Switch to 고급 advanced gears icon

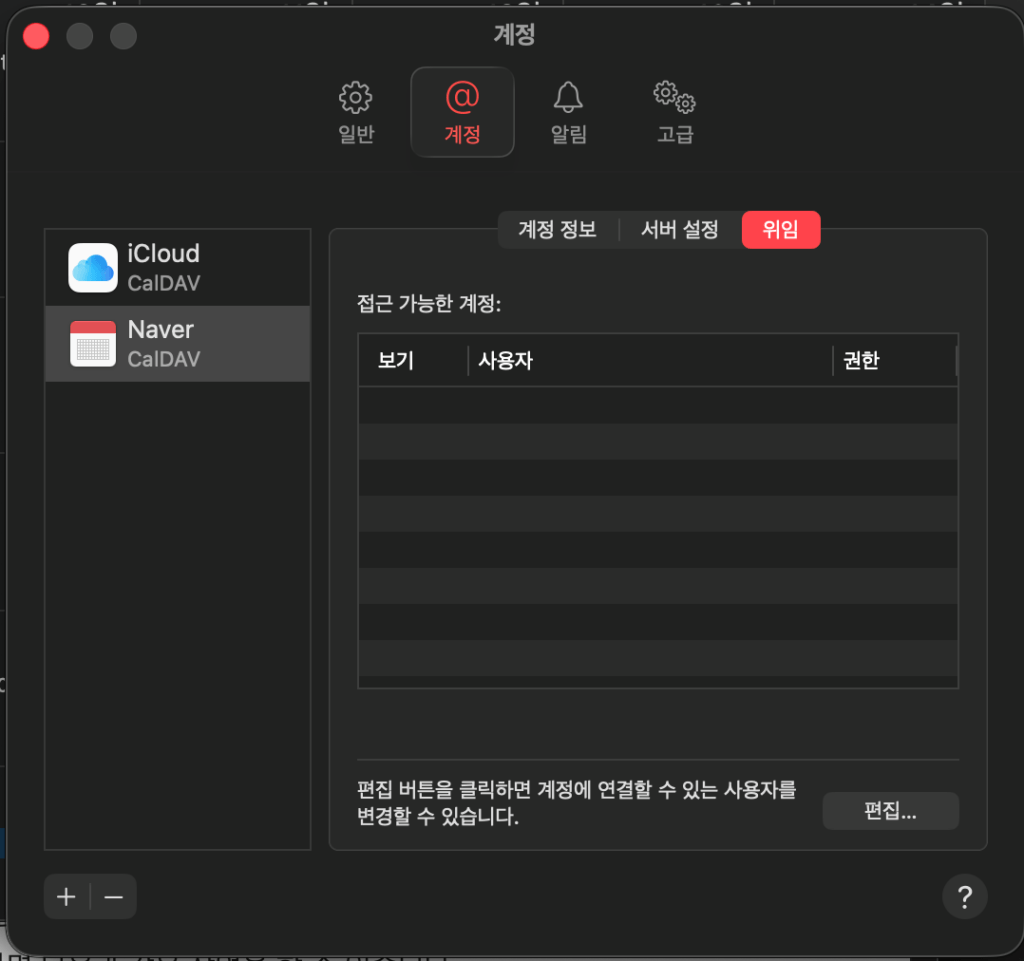coord(674,98)
